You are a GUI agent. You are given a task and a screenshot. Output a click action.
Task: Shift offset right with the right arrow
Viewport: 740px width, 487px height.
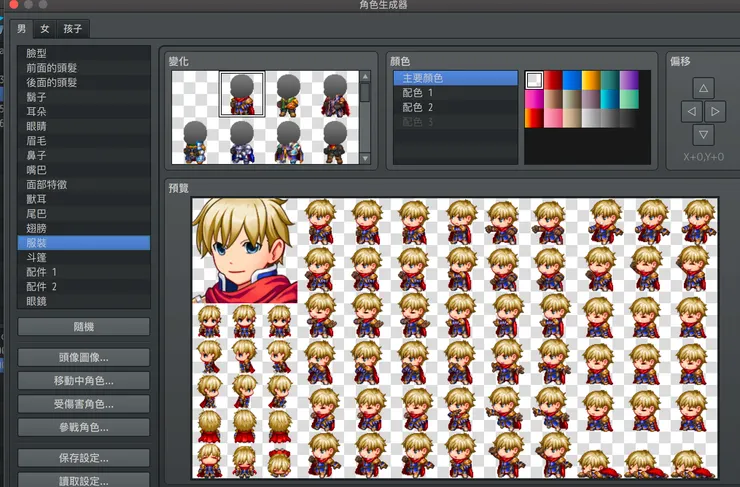pos(715,111)
